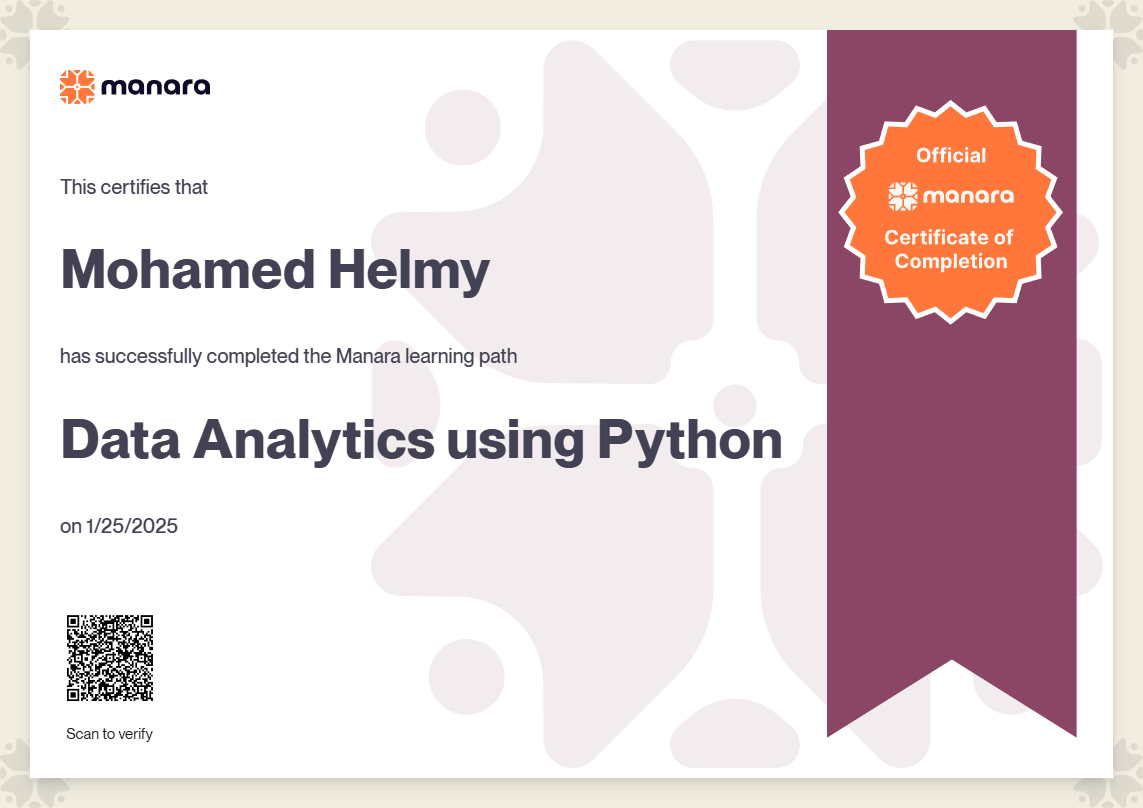Screen dimensions: 1143x808
Task: Click the white "manara" wordmark on badge
Action: (x=967, y=196)
